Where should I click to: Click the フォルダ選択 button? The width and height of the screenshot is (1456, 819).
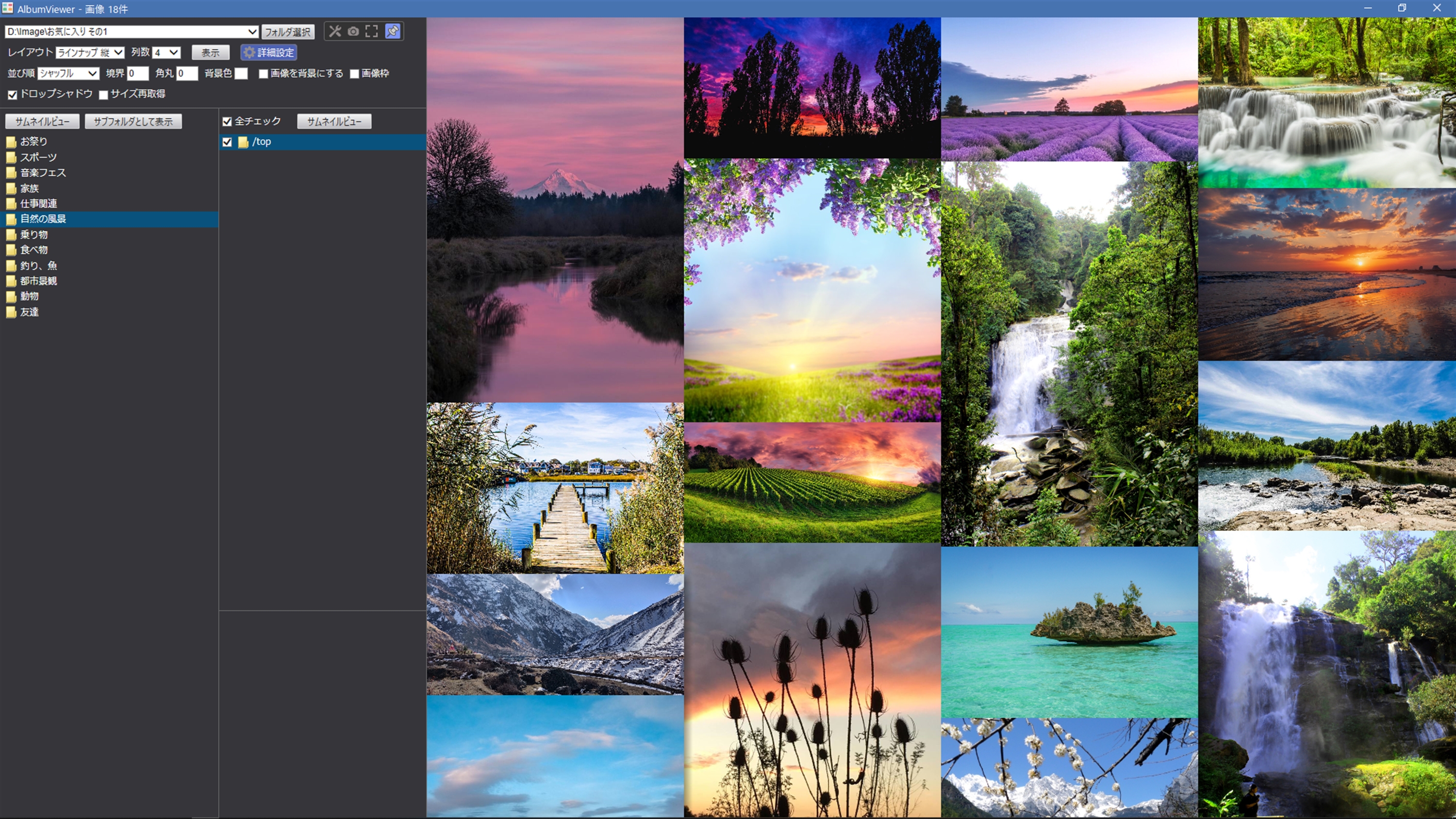pos(287,32)
